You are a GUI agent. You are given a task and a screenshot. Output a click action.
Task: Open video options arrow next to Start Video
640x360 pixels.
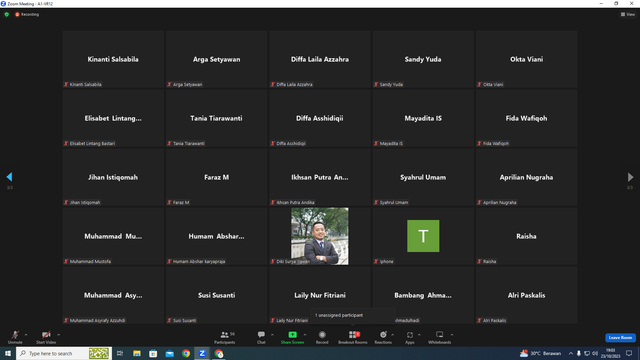(59, 335)
